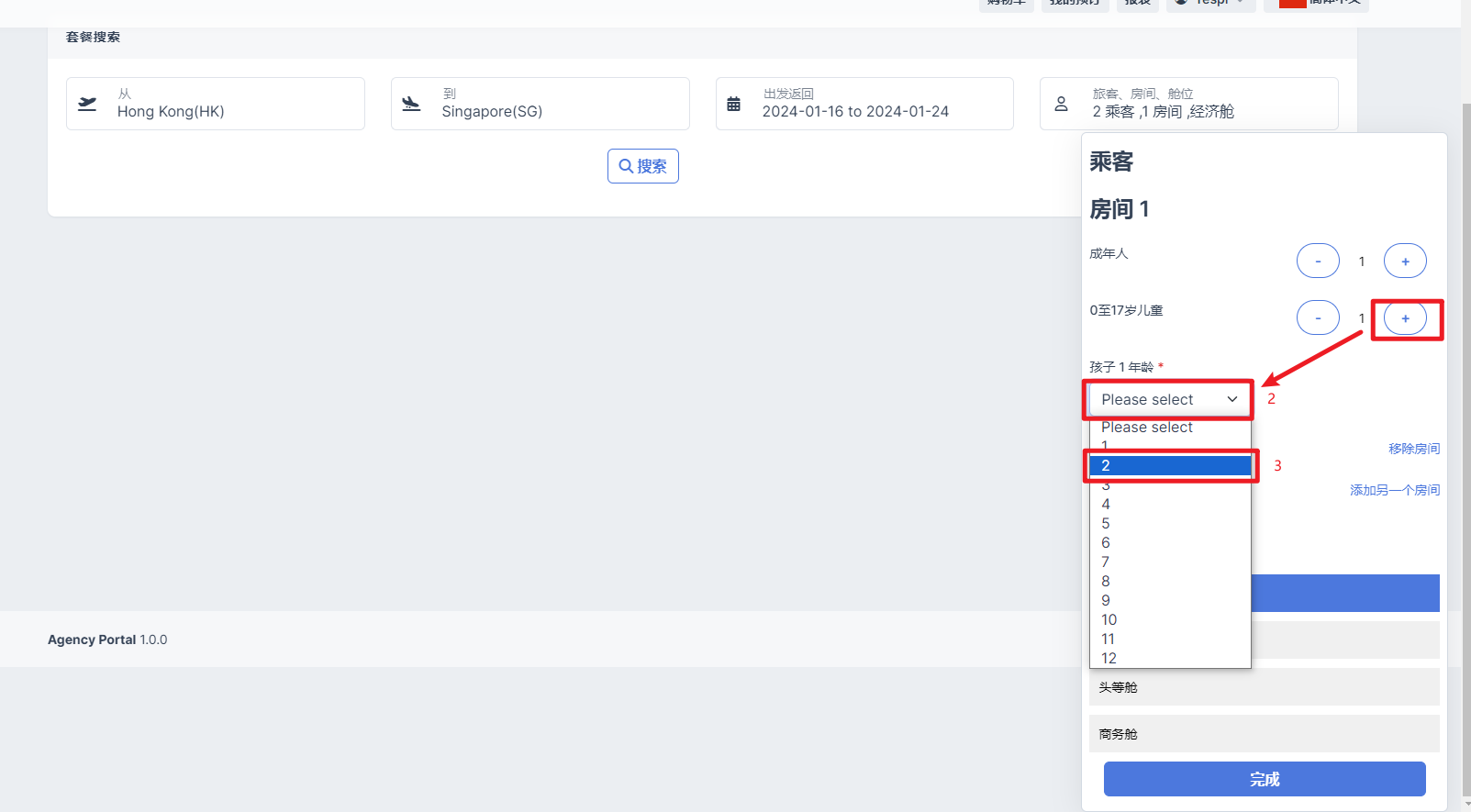Click 添加另一个房间 to add another room
This screenshot has width=1471, height=812.
pos(1394,490)
